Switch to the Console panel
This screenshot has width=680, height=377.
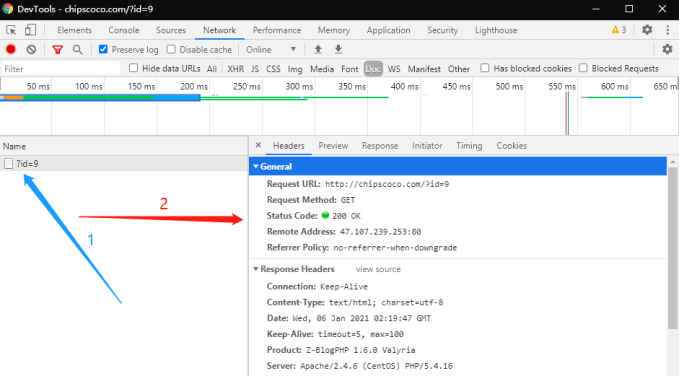click(124, 30)
